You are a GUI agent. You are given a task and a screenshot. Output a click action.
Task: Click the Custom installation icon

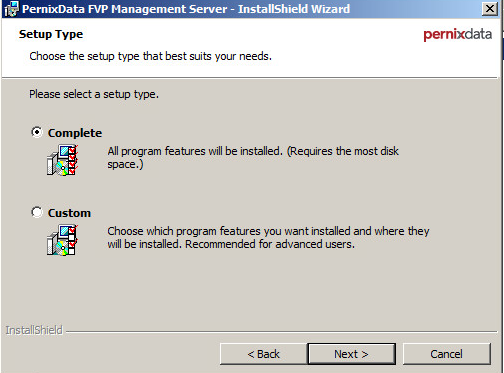coord(63,240)
